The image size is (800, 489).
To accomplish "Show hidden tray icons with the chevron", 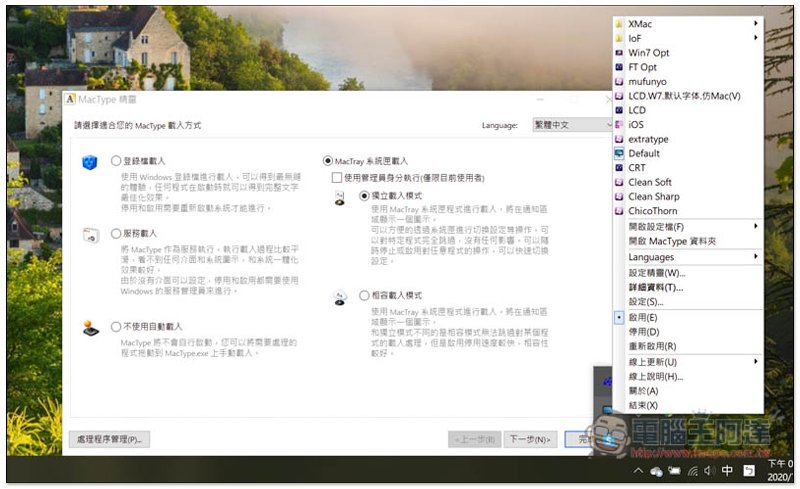I will 638,470.
